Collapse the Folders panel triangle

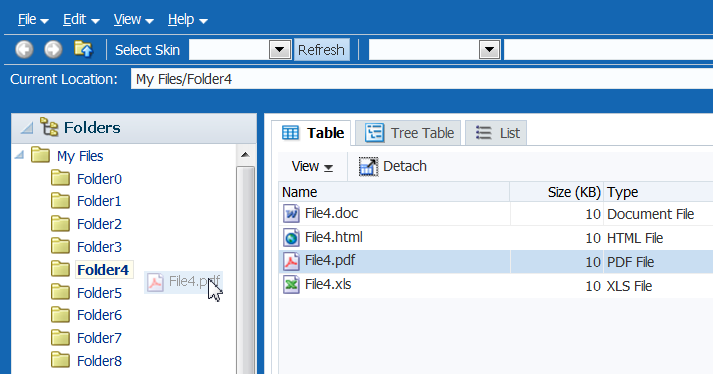pyautogui.click(x=26, y=128)
